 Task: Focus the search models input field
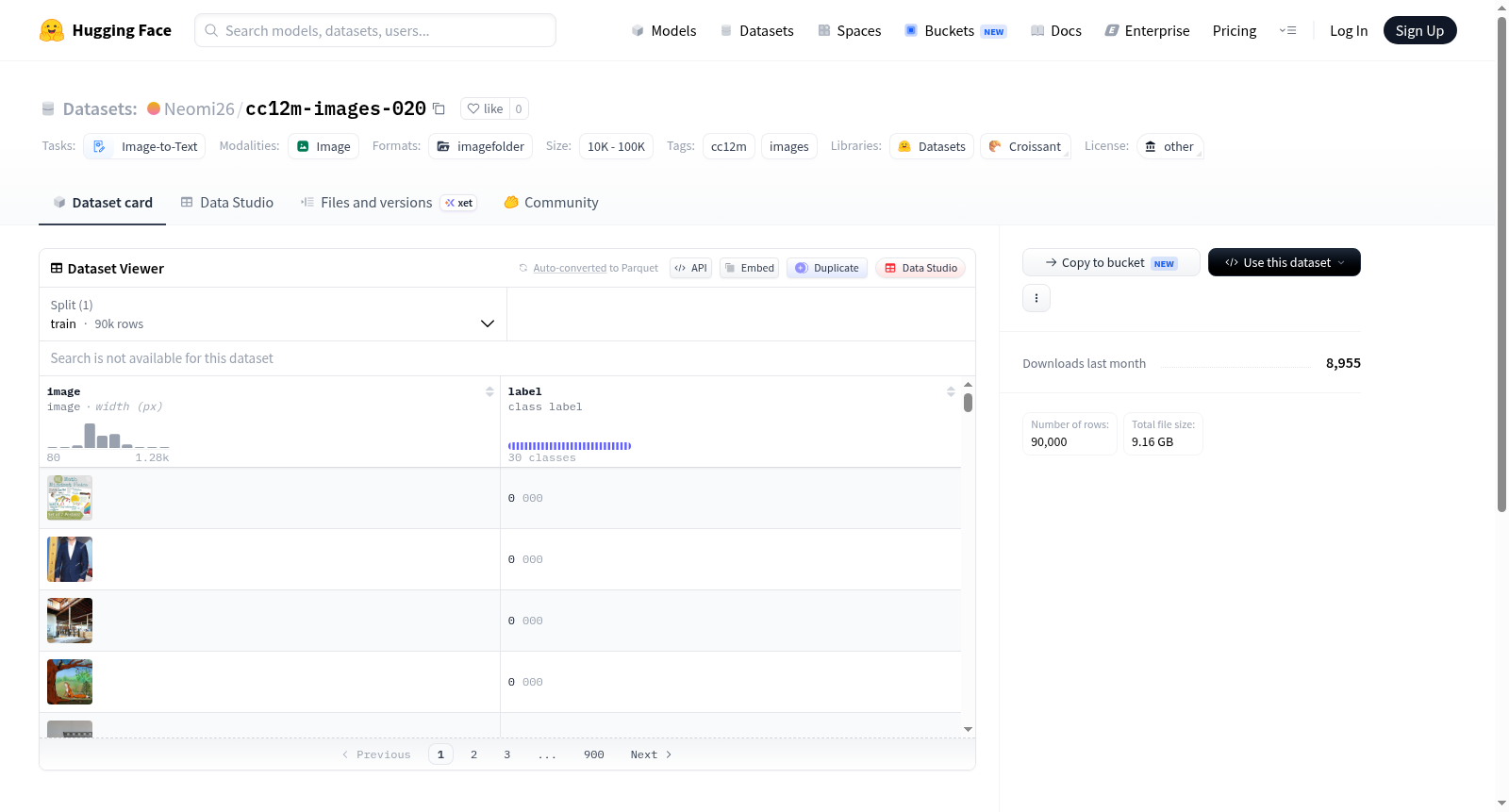pyautogui.click(x=375, y=30)
